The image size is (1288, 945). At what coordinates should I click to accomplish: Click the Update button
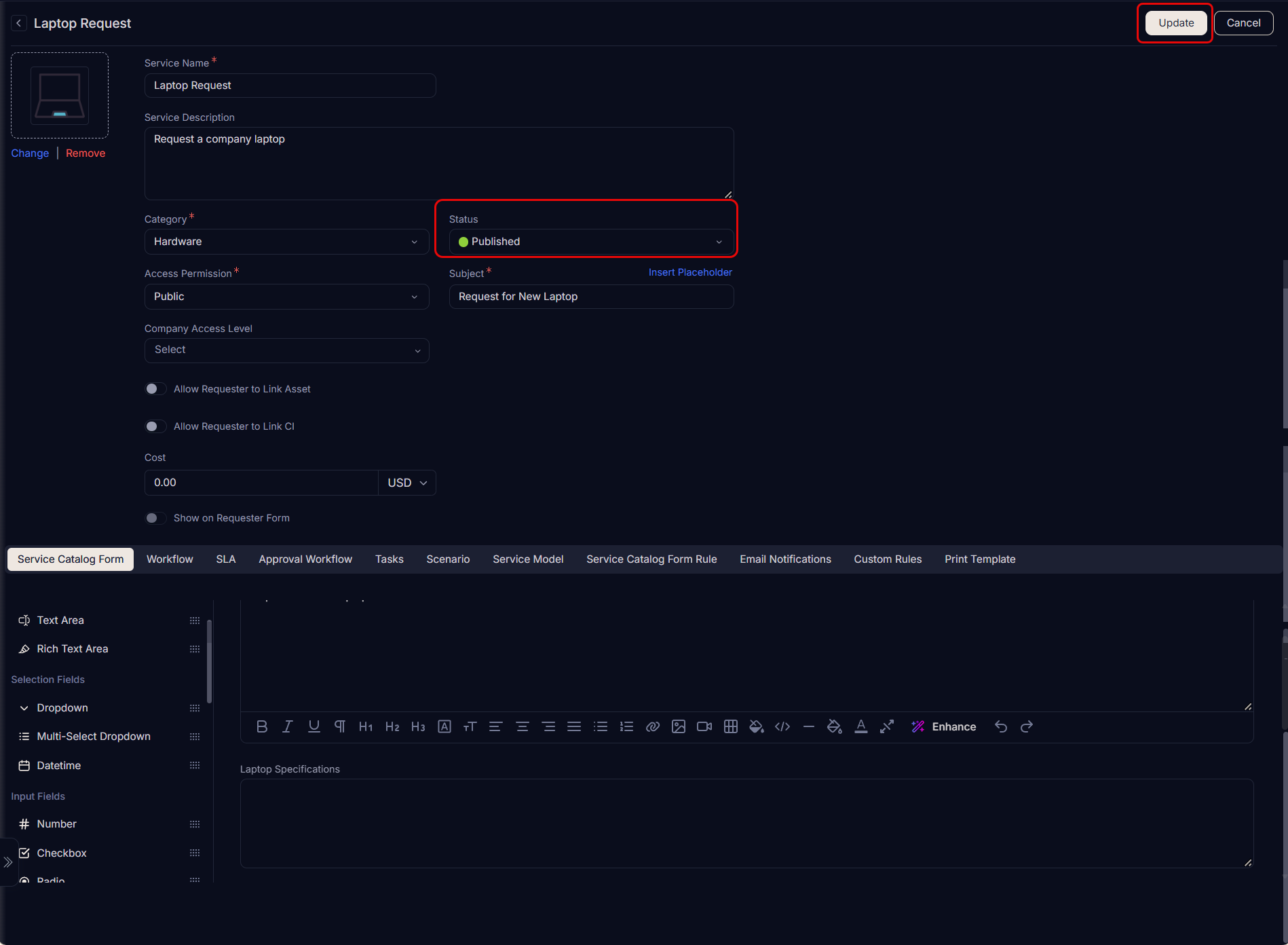1176,23
